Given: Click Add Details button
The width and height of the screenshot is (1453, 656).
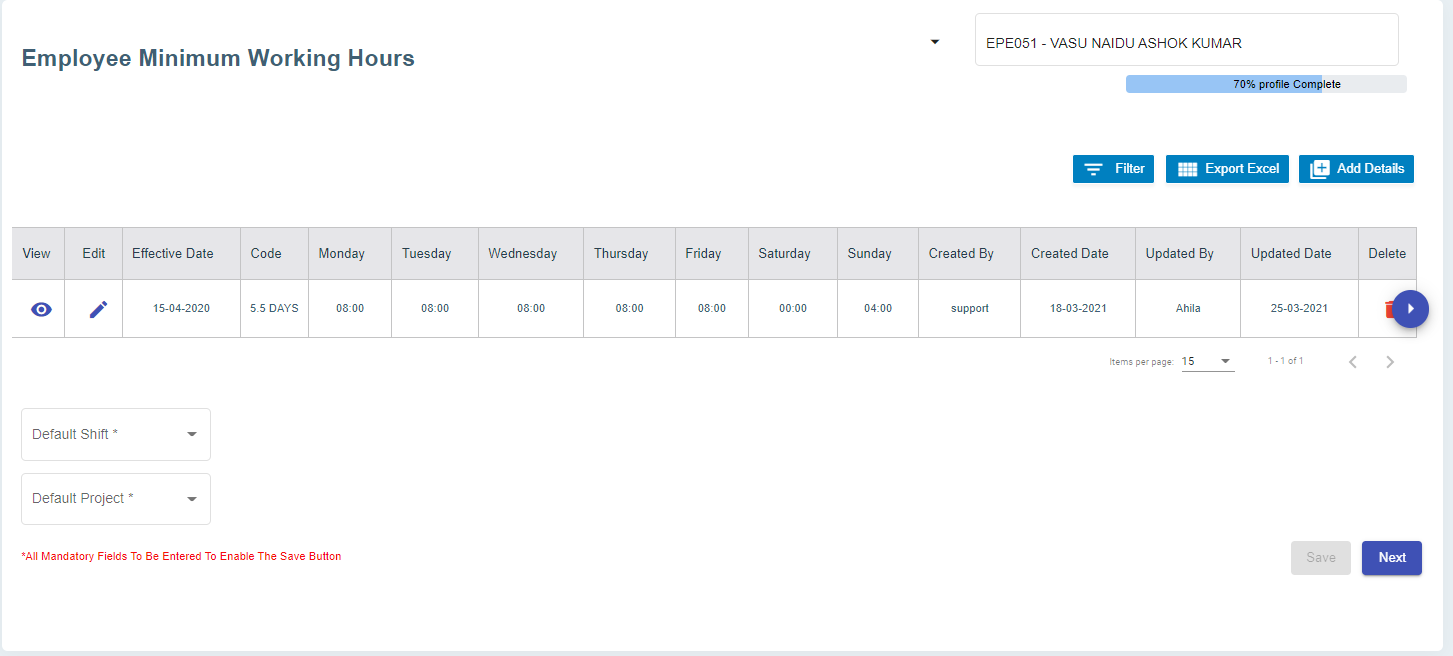Looking at the screenshot, I should (1356, 169).
